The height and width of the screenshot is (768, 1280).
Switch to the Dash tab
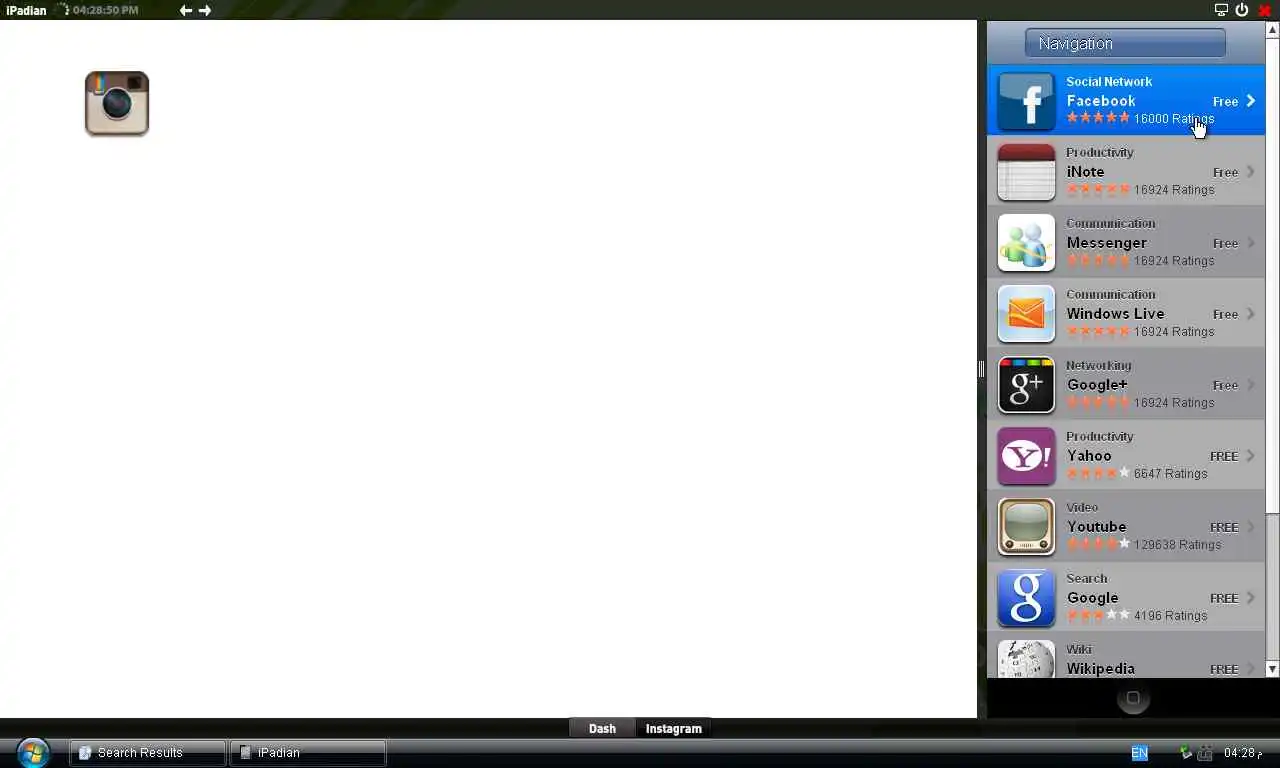(x=602, y=728)
